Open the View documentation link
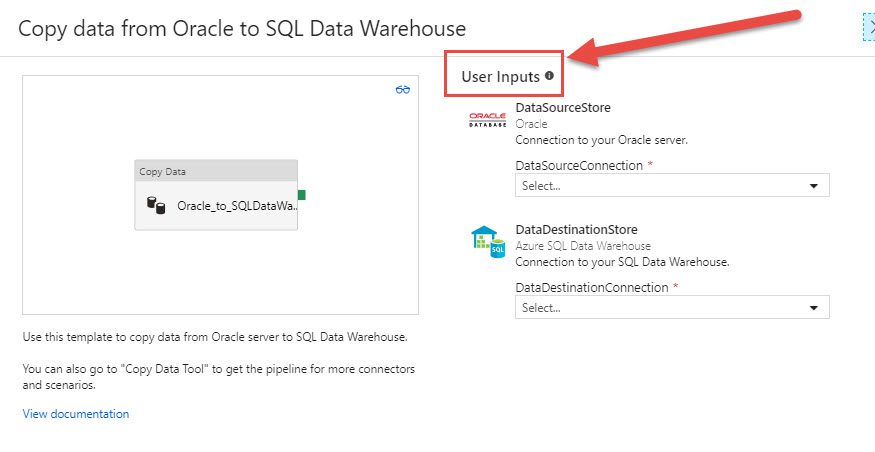This screenshot has height=452, width=875. pos(76,414)
